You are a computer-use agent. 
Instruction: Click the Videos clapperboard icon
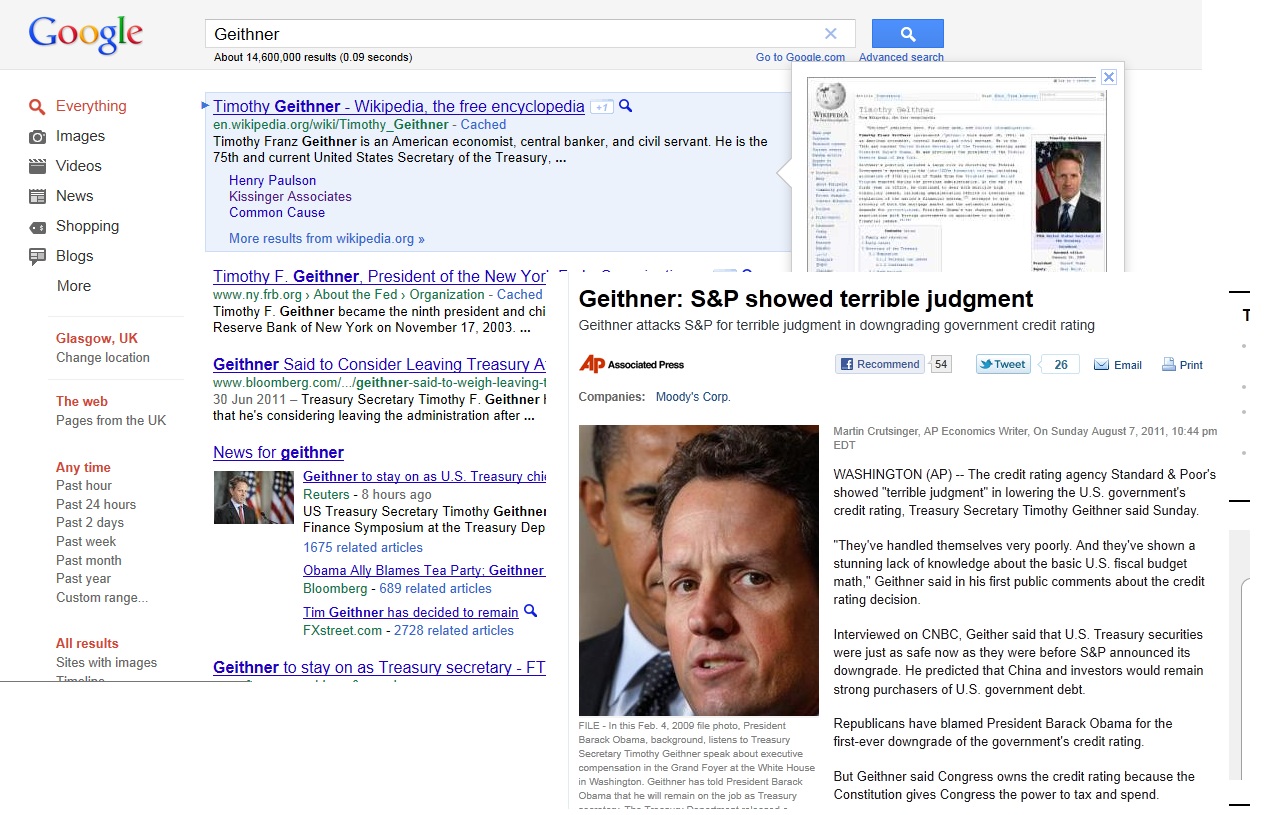[x=37, y=166]
